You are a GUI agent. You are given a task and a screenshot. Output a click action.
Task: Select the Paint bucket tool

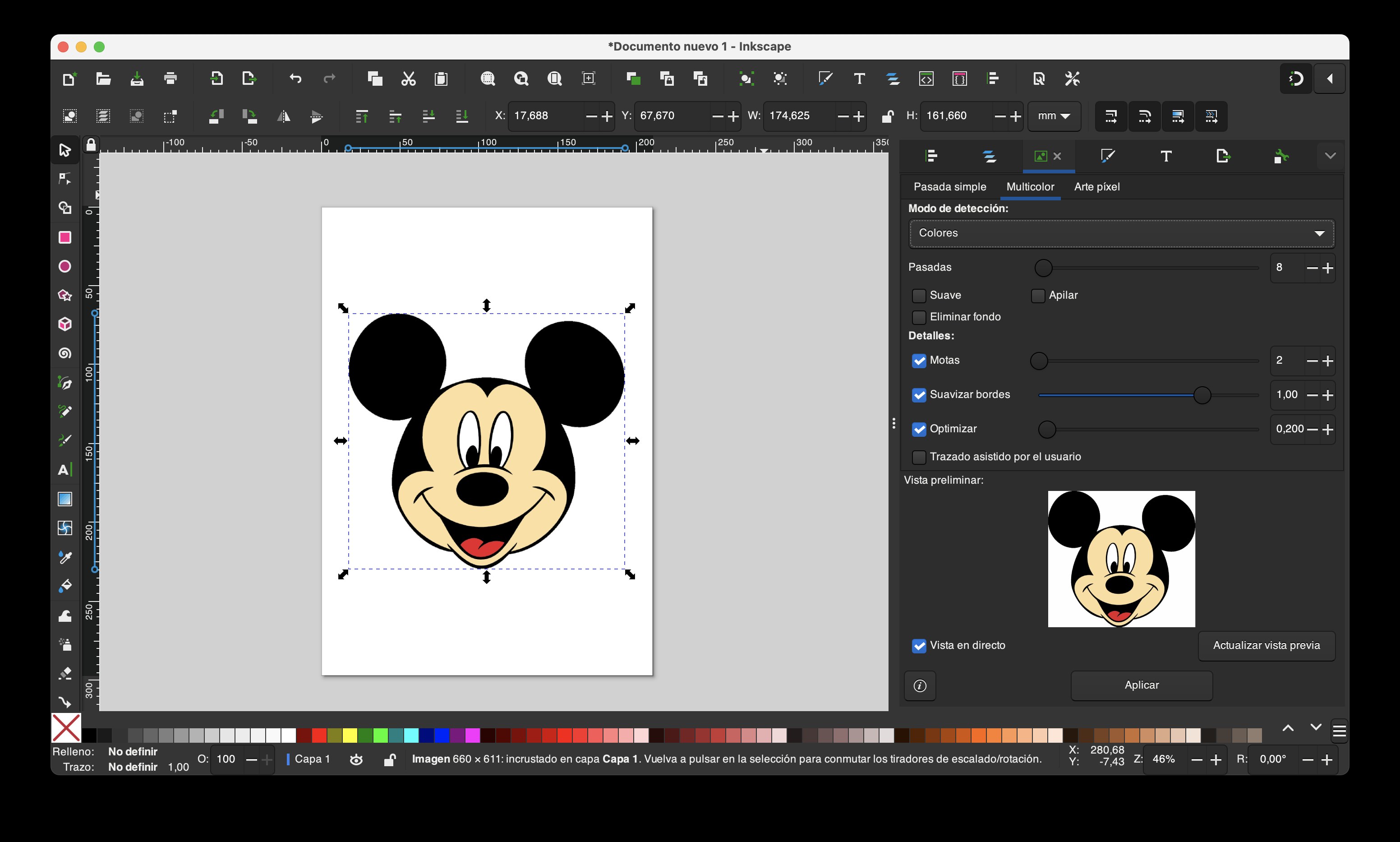click(64, 586)
